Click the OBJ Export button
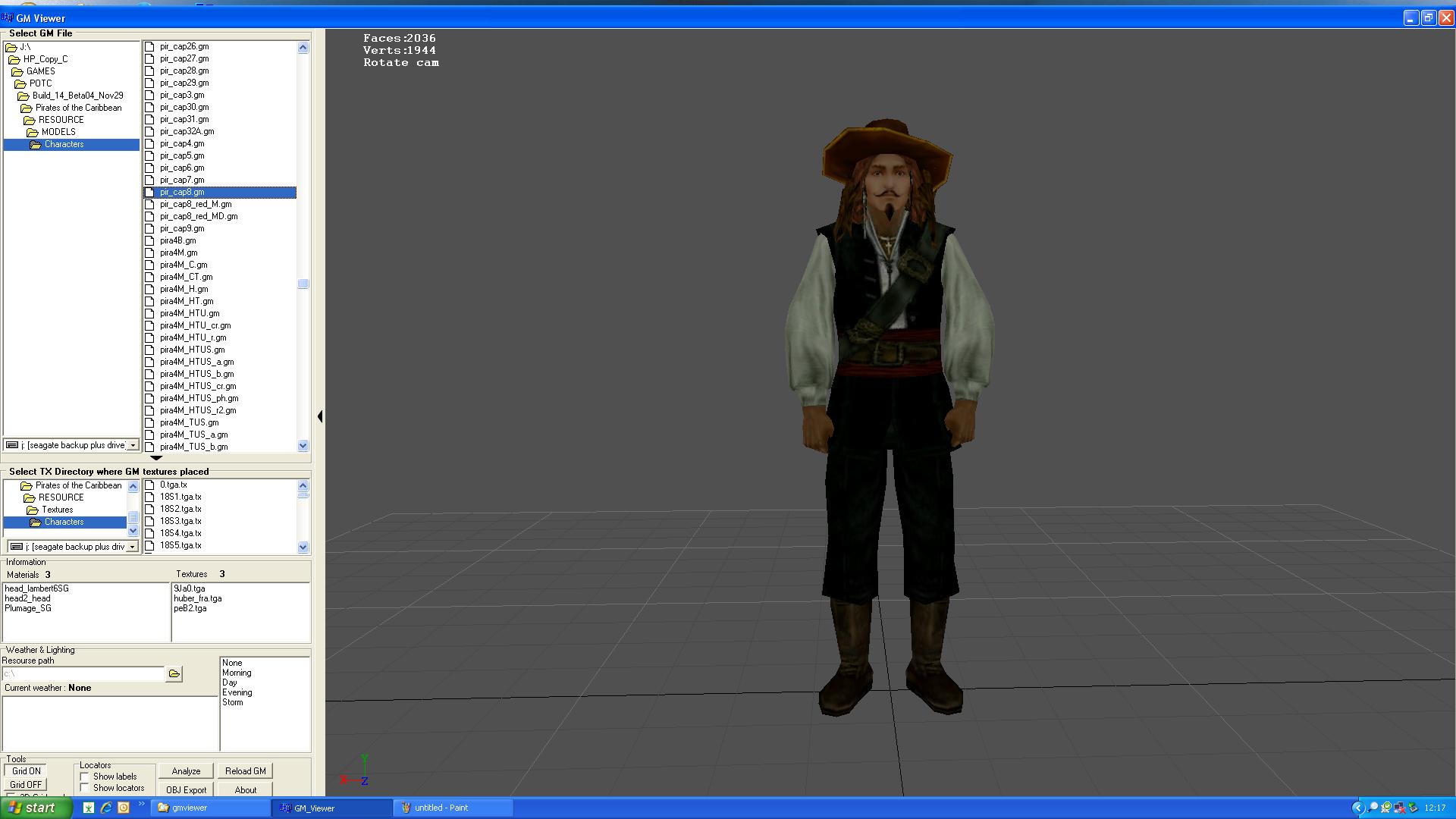 (x=186, y=789)
